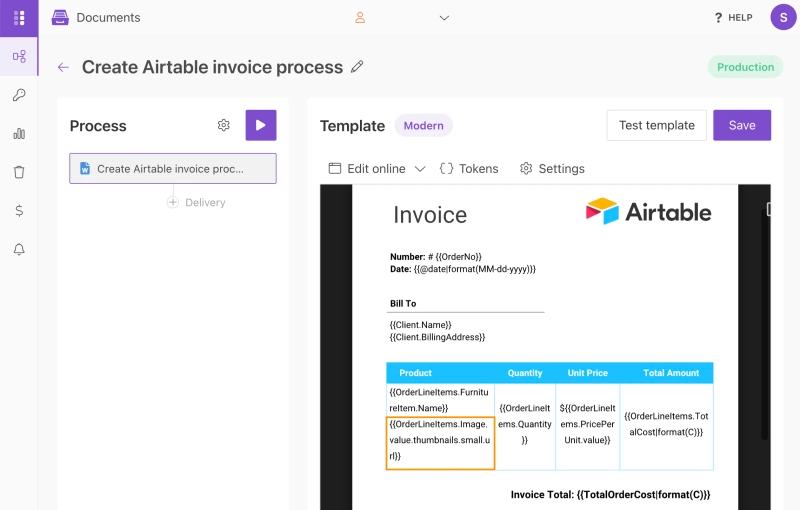This screenshot has height=510, width=800.
Task: Click the Invoice Total line
Action: pos(610,494)
